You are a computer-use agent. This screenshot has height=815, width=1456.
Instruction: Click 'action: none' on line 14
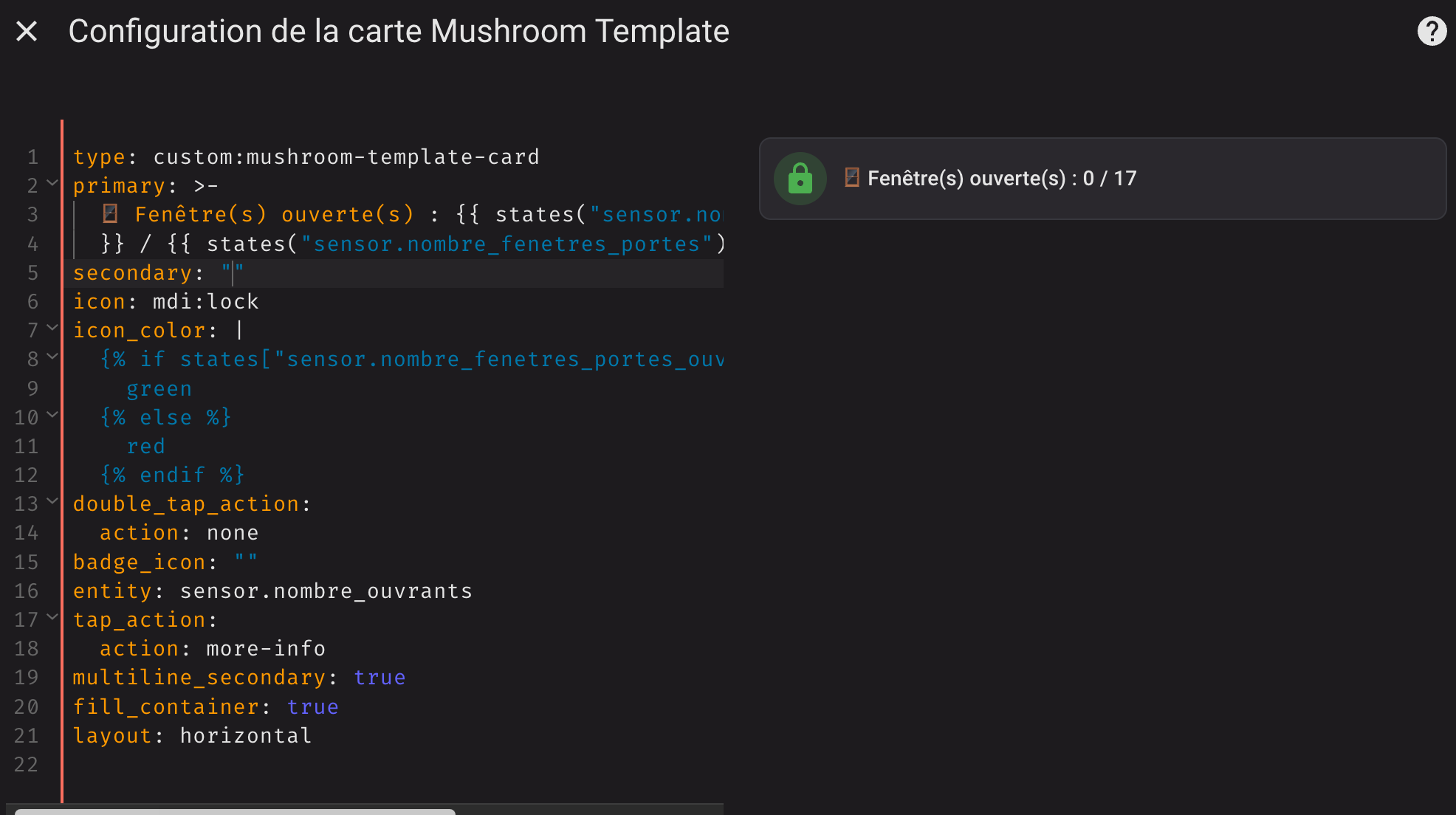[x=179, y=533]
